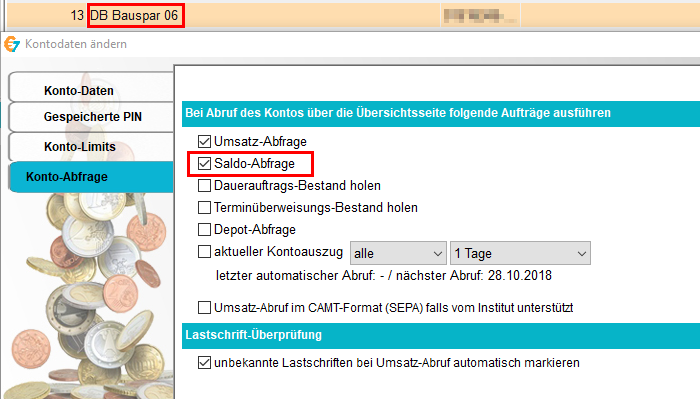700x399 pixels.
Task: Toggle the Saldo-Abfrage checkbox
Action: [204, 163]
